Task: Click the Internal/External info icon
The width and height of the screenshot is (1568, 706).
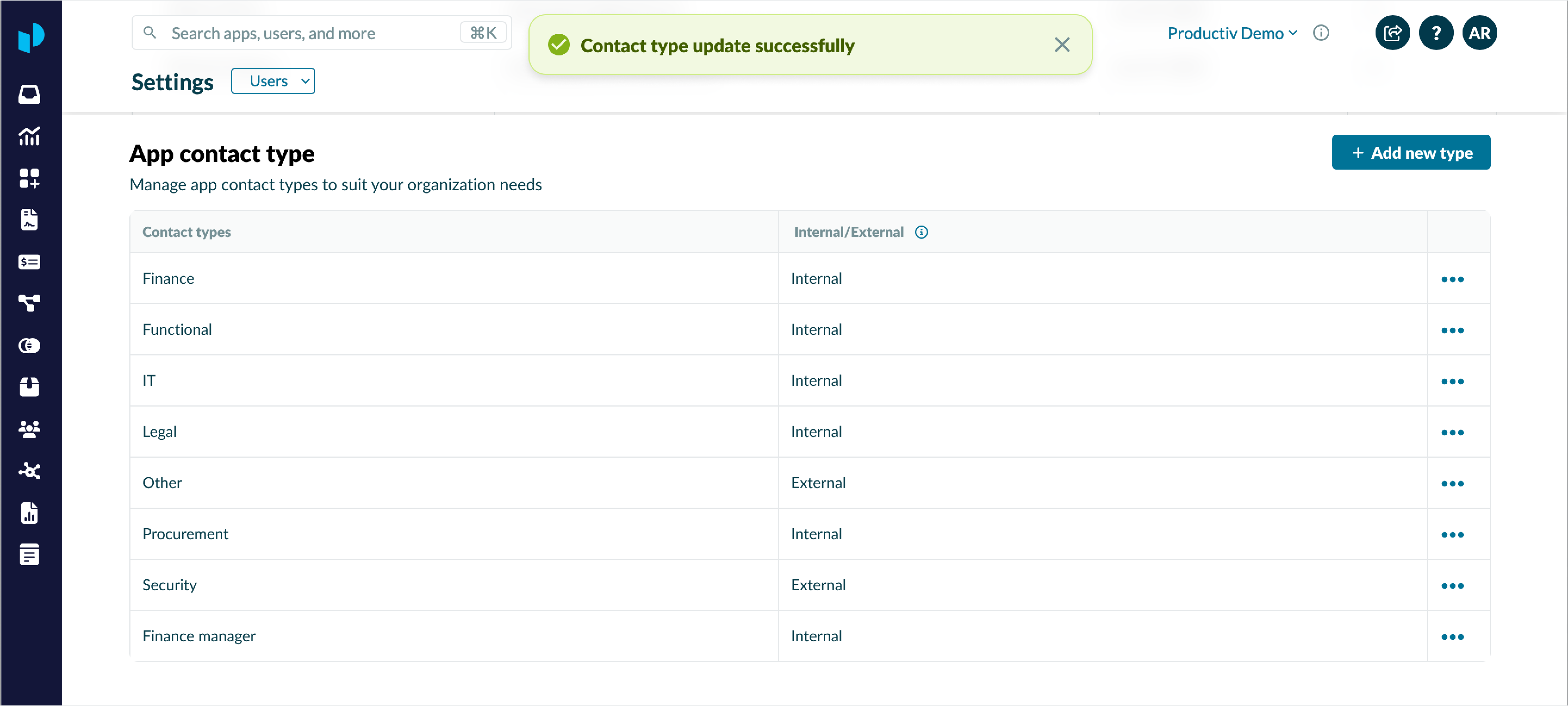Action: (921, 232)
